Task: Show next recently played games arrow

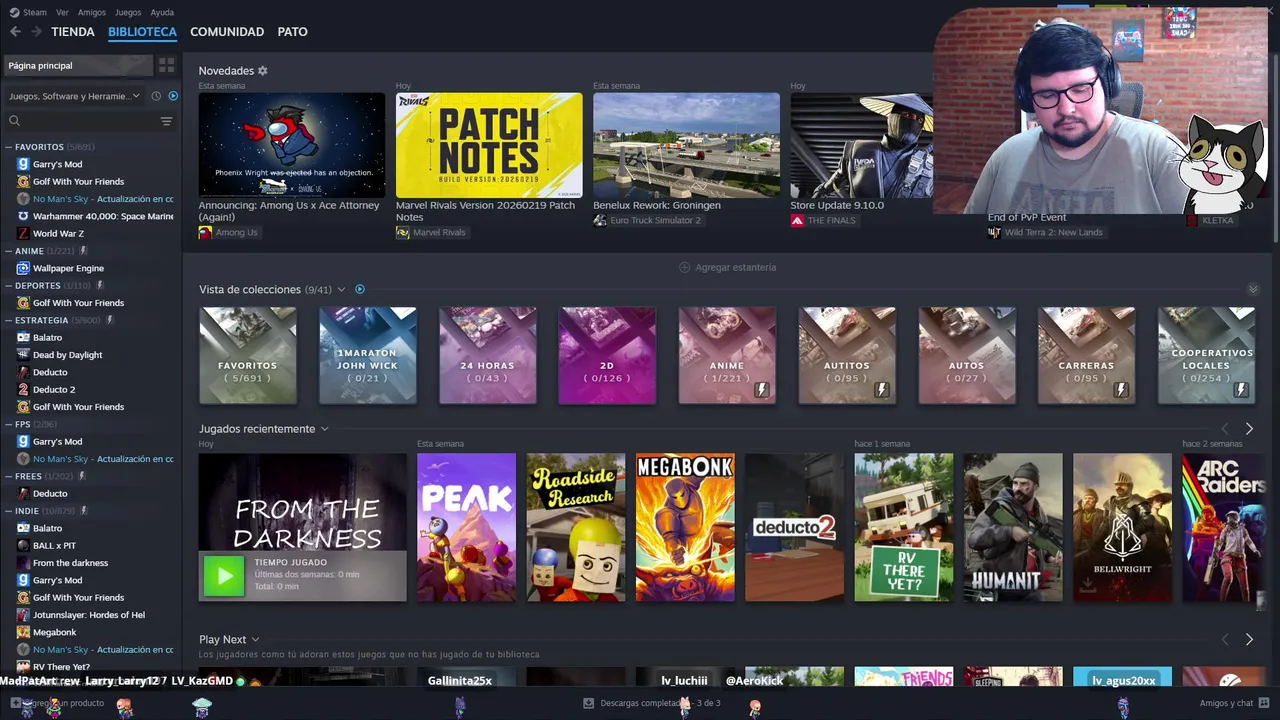Action: (x=1249, y=429)
